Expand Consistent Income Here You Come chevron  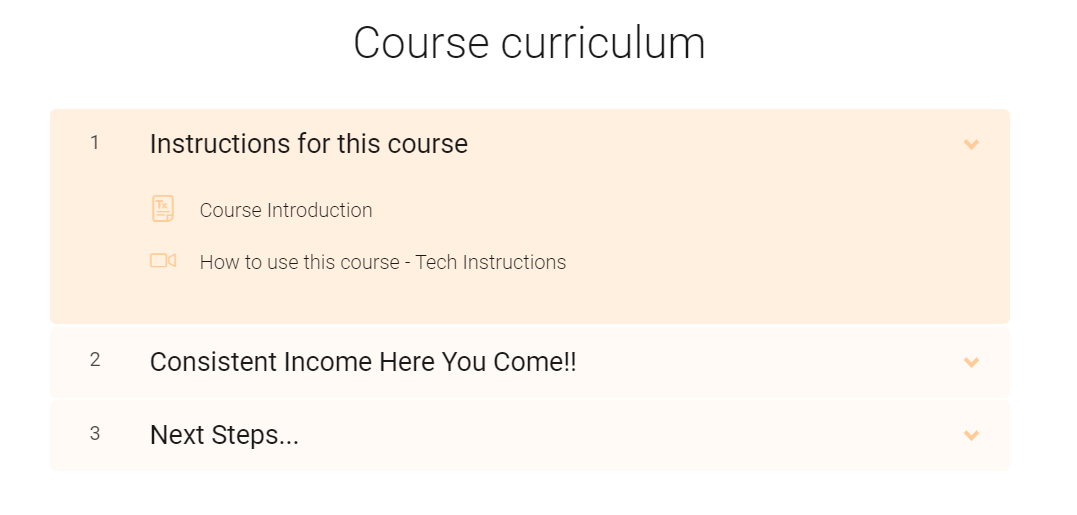click(971, 362)
